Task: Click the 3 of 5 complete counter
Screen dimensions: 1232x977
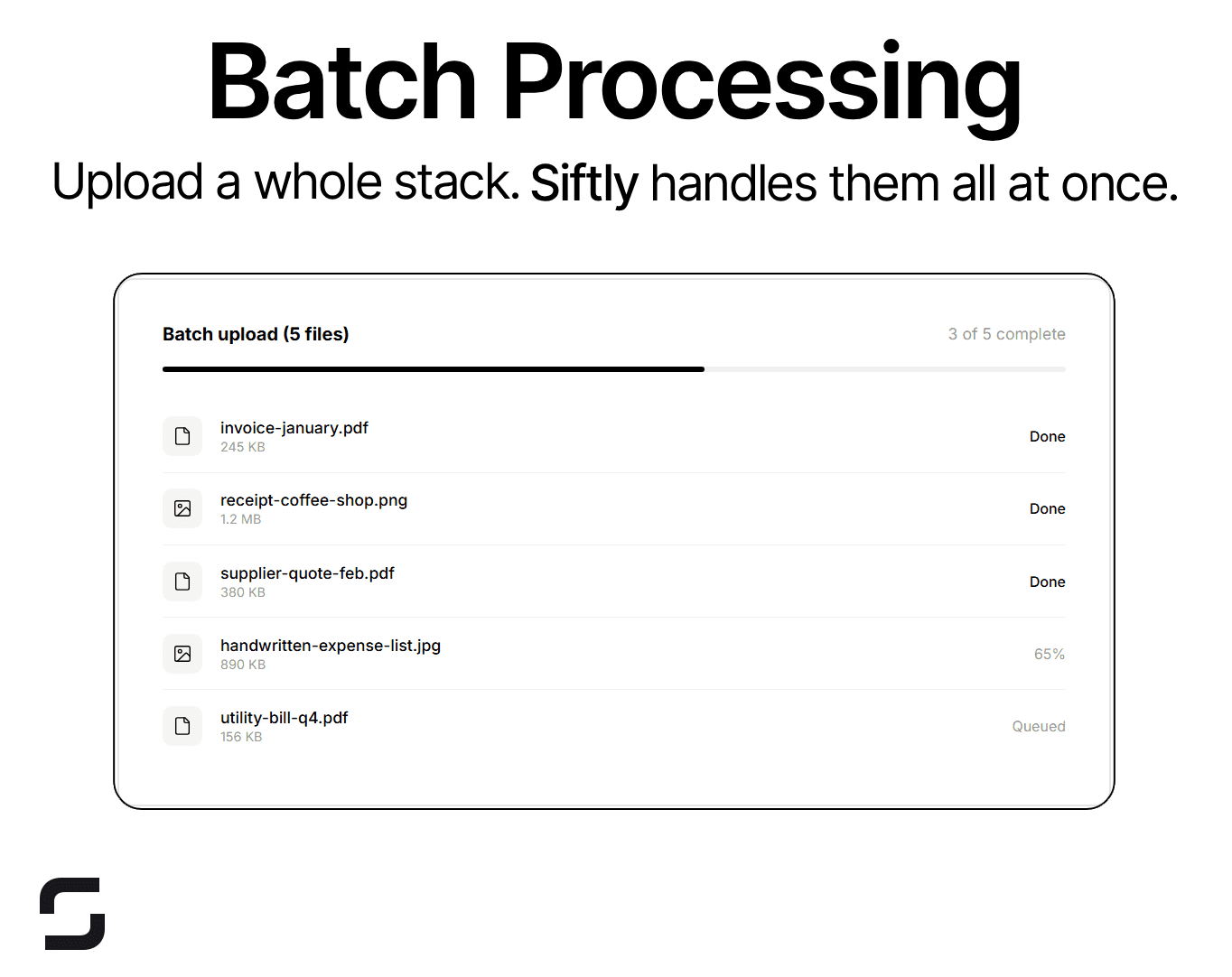Action: [1006, 333]
